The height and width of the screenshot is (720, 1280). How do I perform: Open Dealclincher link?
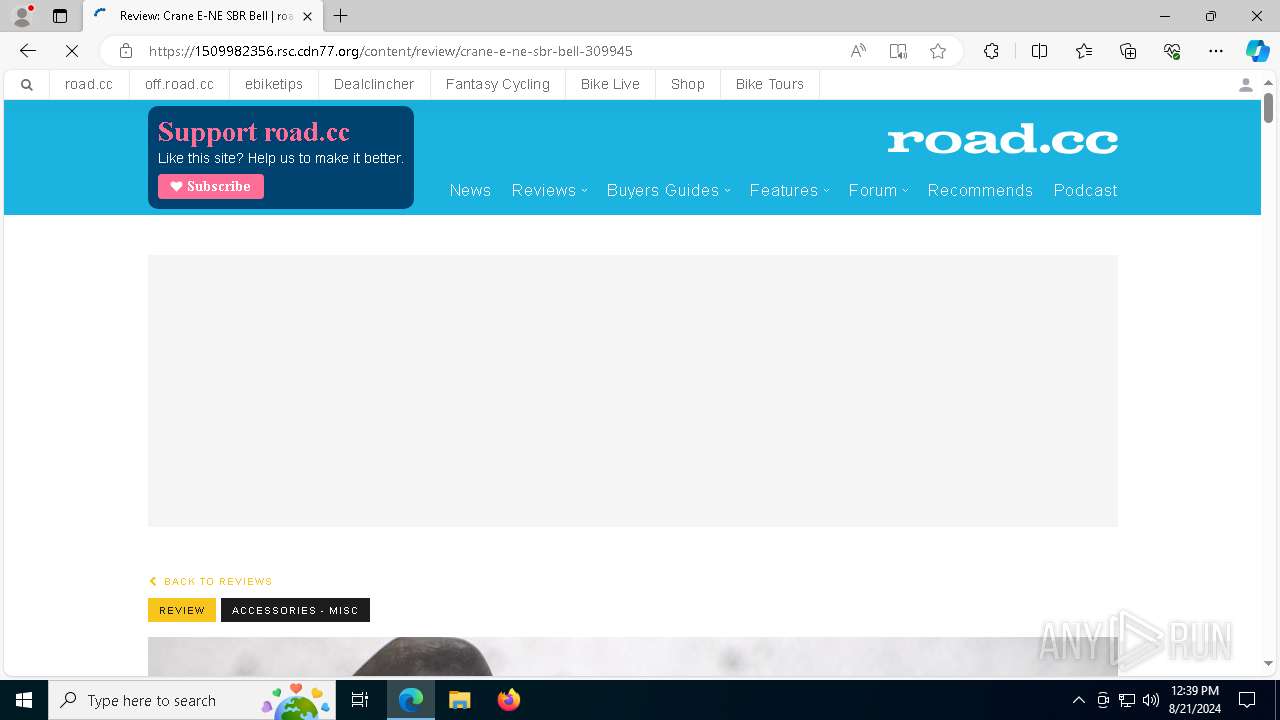[374, 84]
